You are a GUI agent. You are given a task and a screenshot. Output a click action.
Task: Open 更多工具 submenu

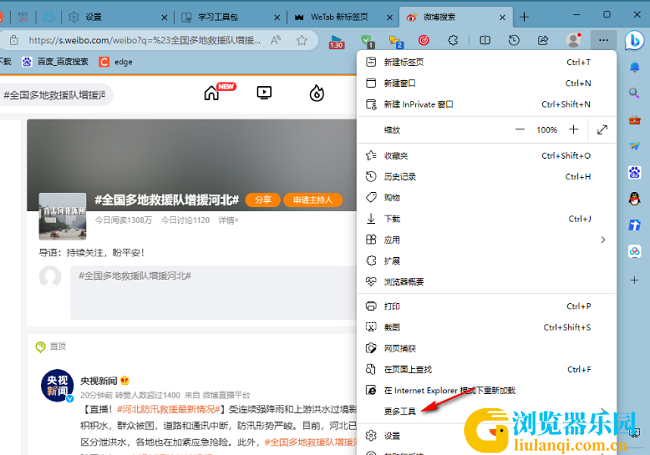(487, 411)
